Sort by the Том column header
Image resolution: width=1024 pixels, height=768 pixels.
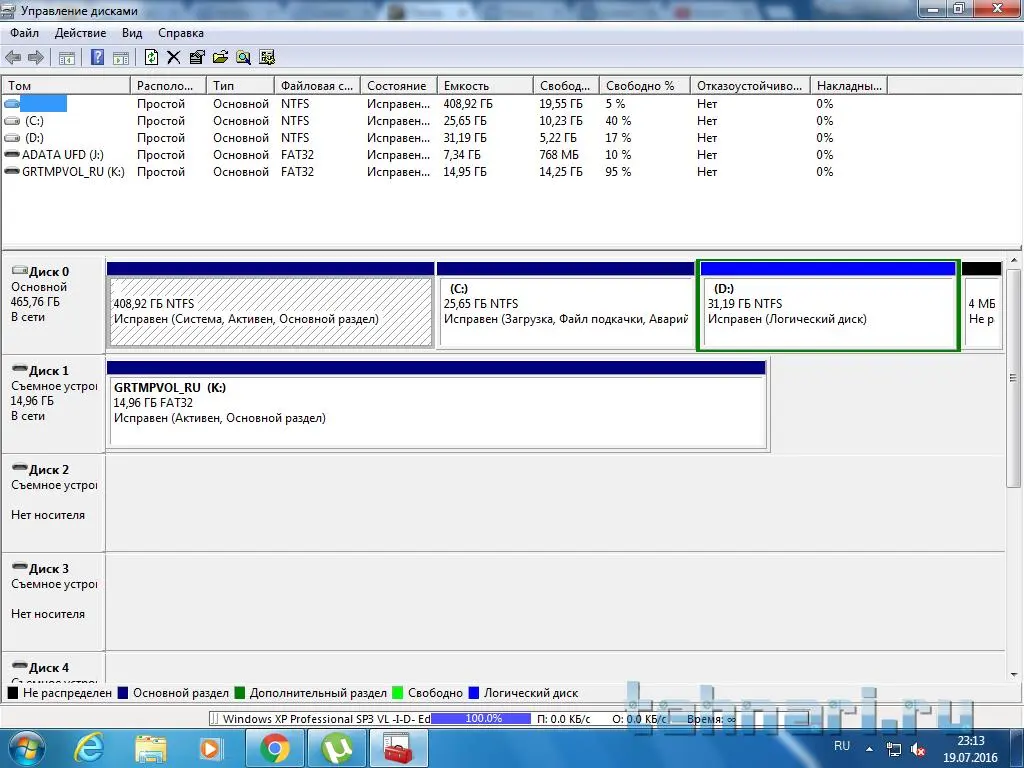click(66, 86)
